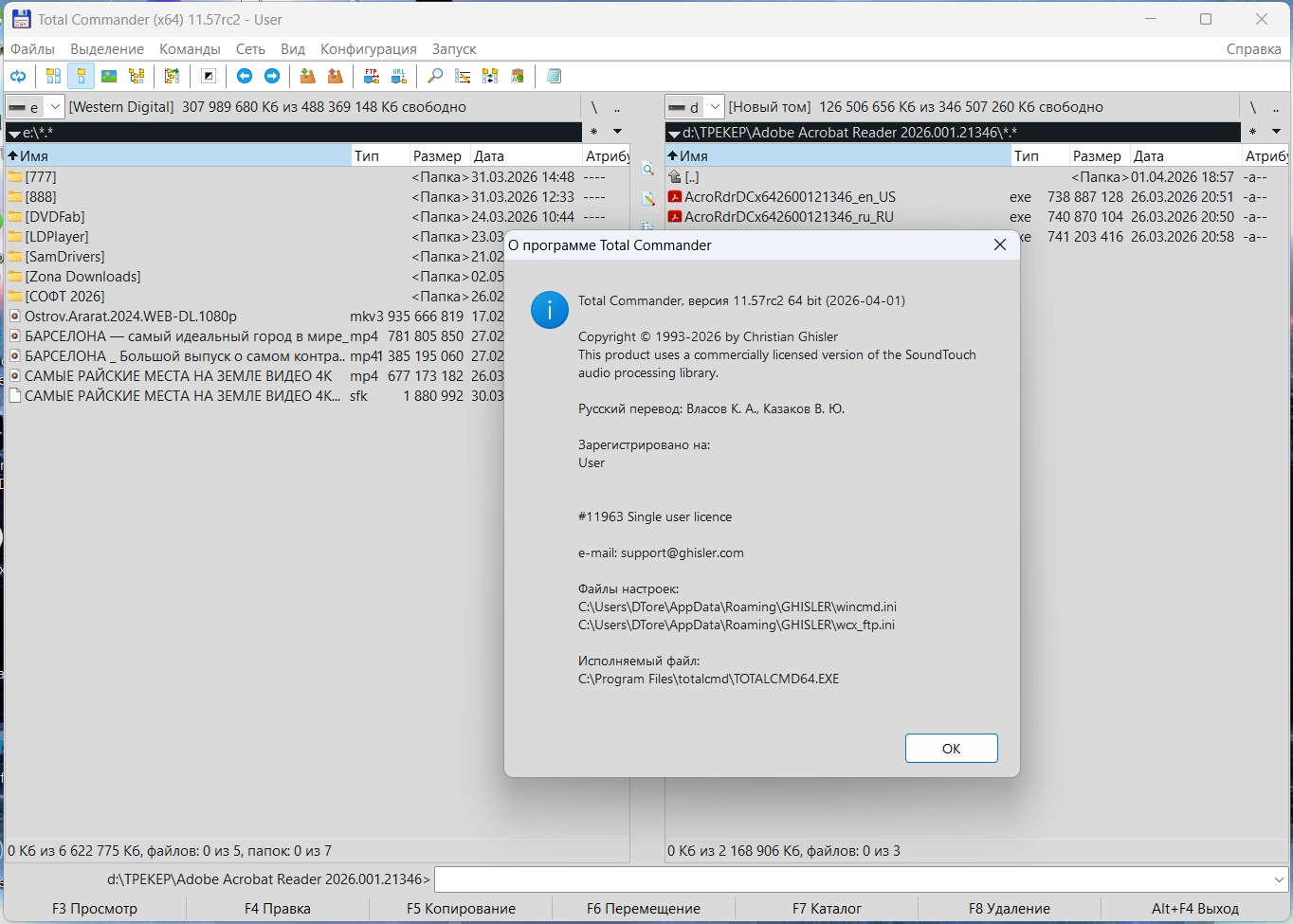
Task: Click the clipboard copy-names toolbar icon
Action: pyautogui.click(x=518, y=76)
